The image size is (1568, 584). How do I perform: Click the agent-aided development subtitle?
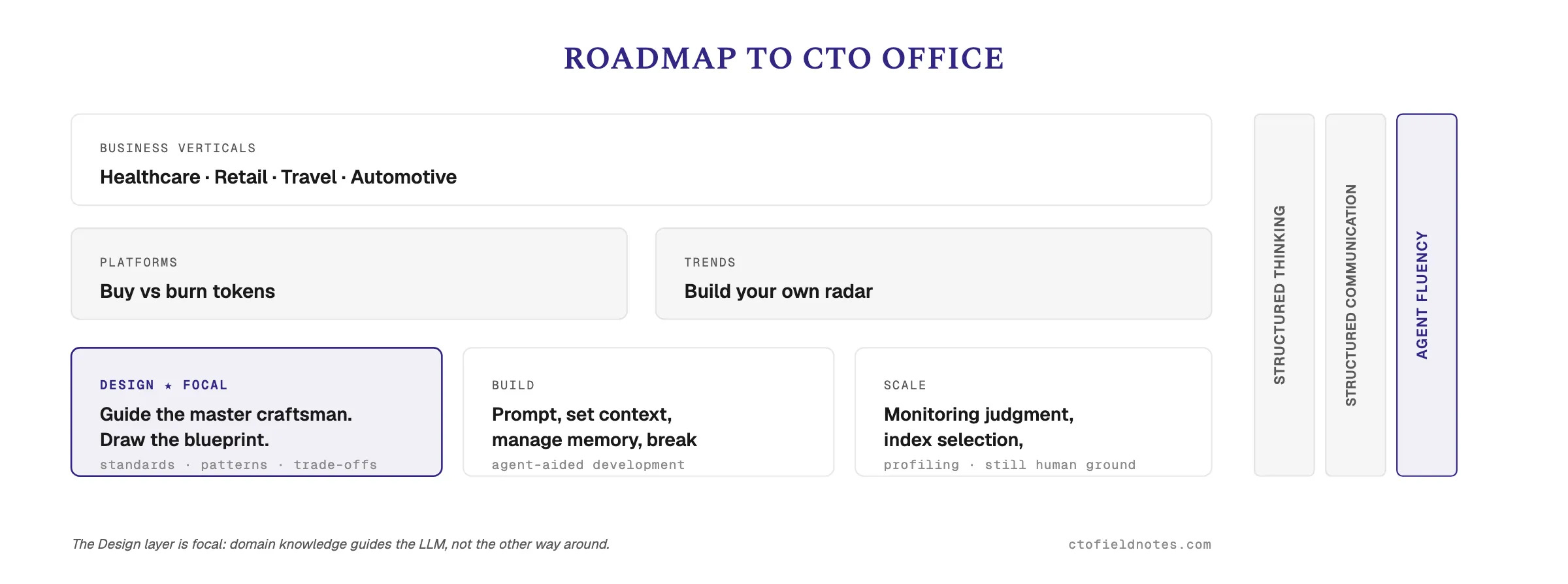tap(588, 464)
